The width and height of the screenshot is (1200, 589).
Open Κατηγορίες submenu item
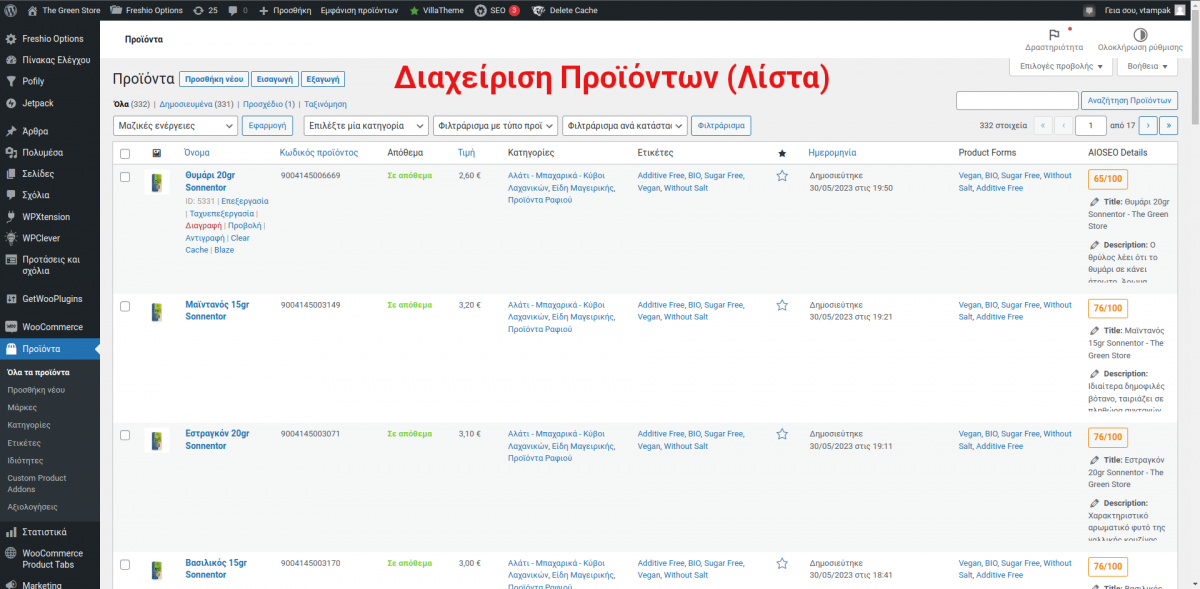pyautogui.click(x=29, y=425)
